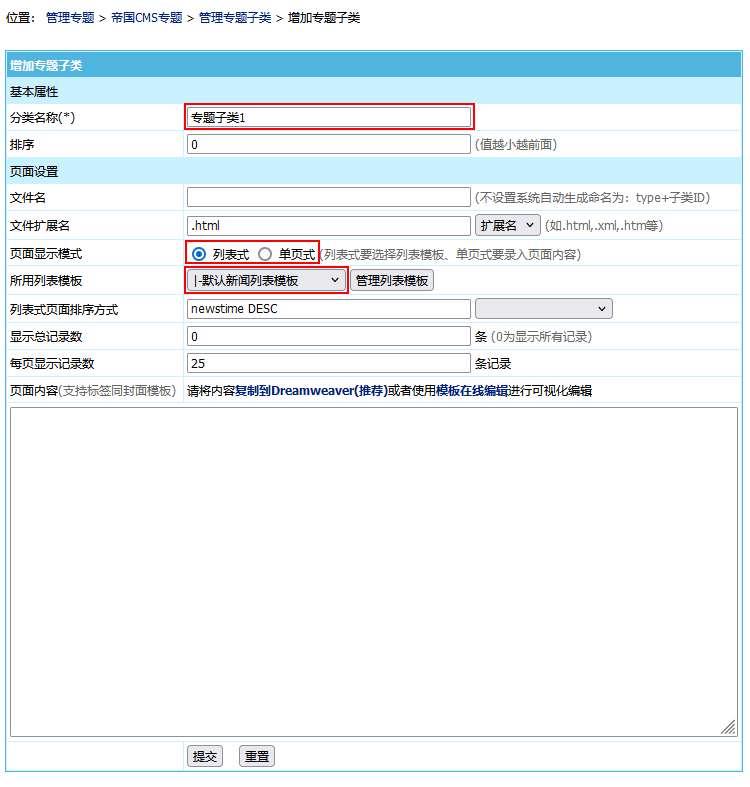Go to 管理专题子类 breadcrumb link
The height and width of the screenshot is (787, 750).
click(234, 18)
